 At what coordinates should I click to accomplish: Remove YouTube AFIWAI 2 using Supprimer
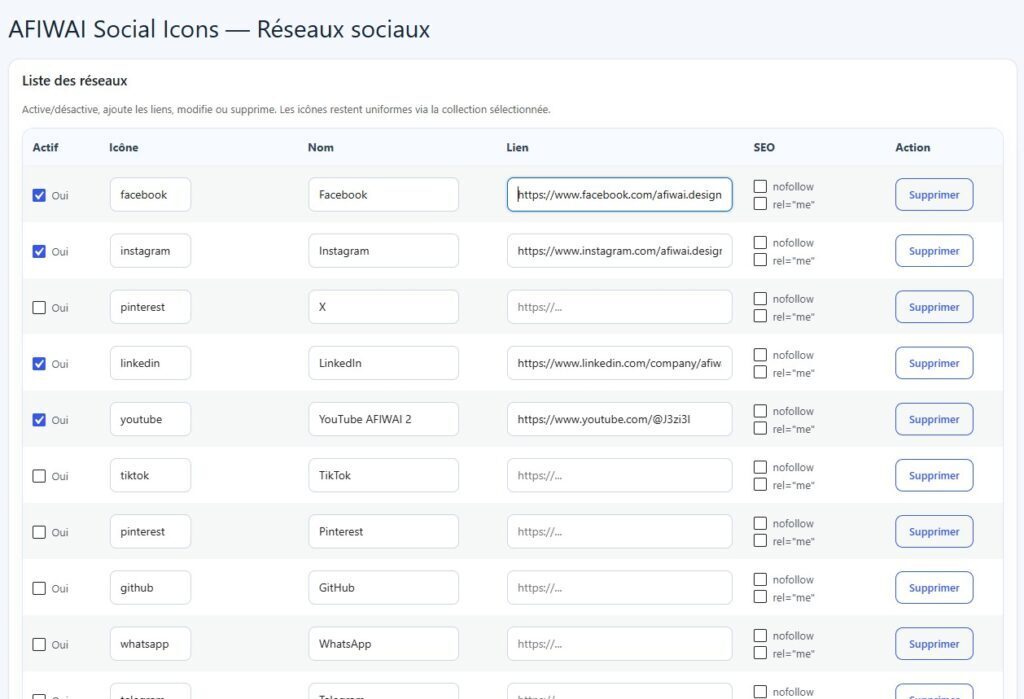click(x=934, y=419)
